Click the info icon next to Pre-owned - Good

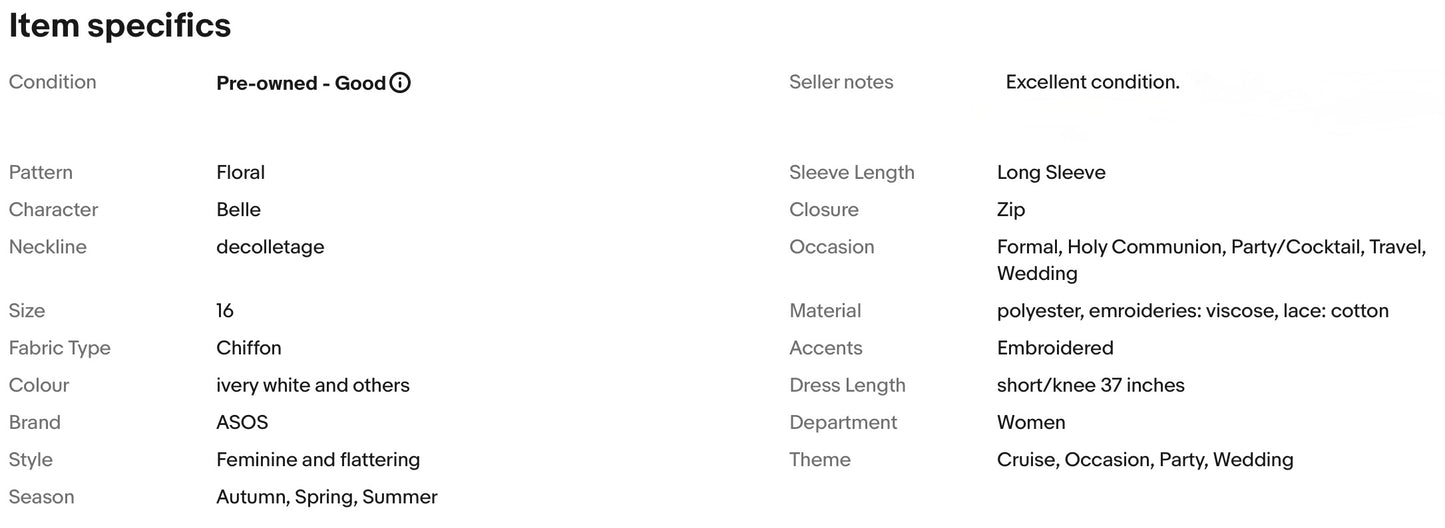tap(400, 83)
